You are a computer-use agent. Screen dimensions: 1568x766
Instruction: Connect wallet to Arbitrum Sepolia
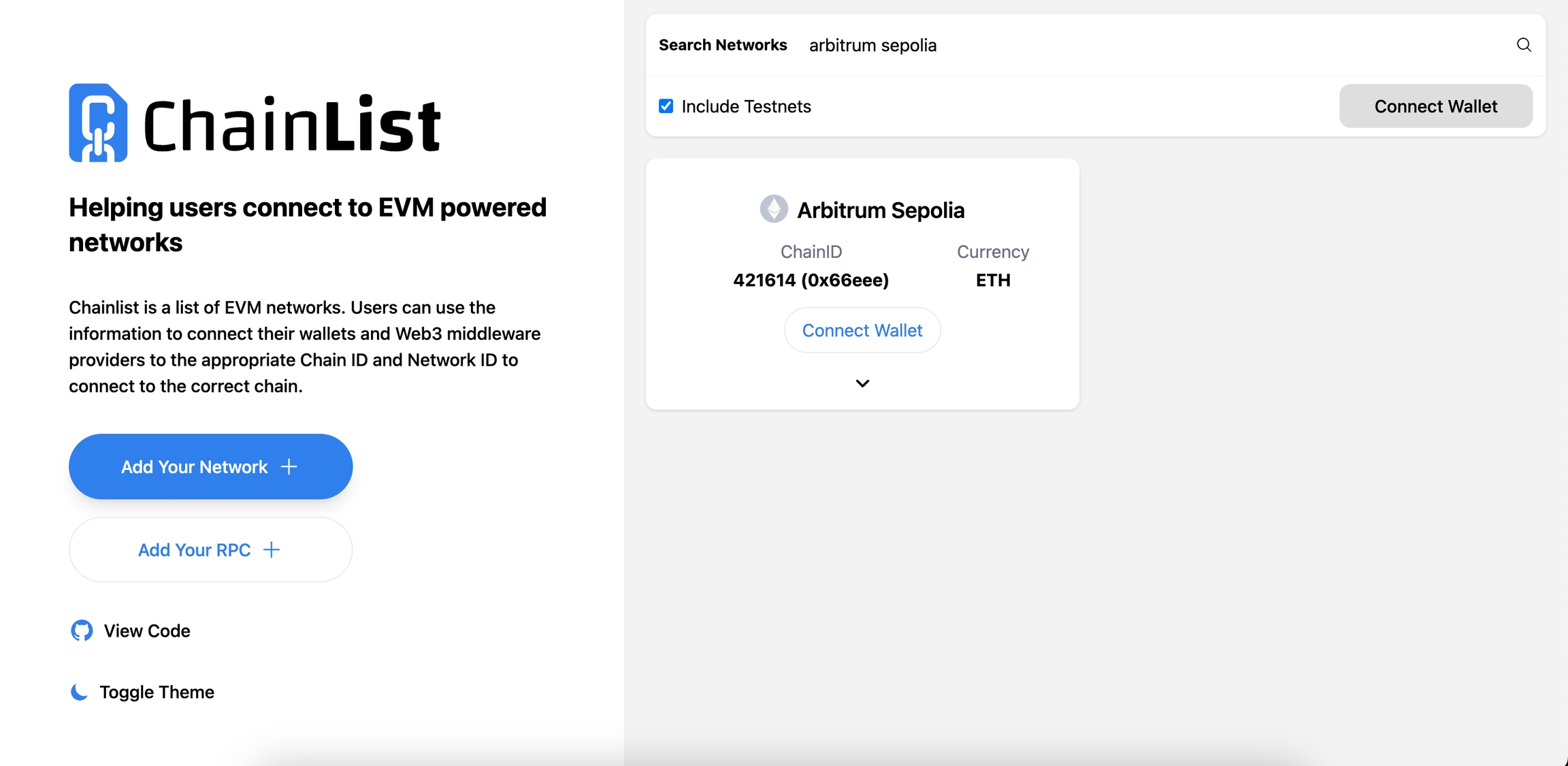click(862, 330)
